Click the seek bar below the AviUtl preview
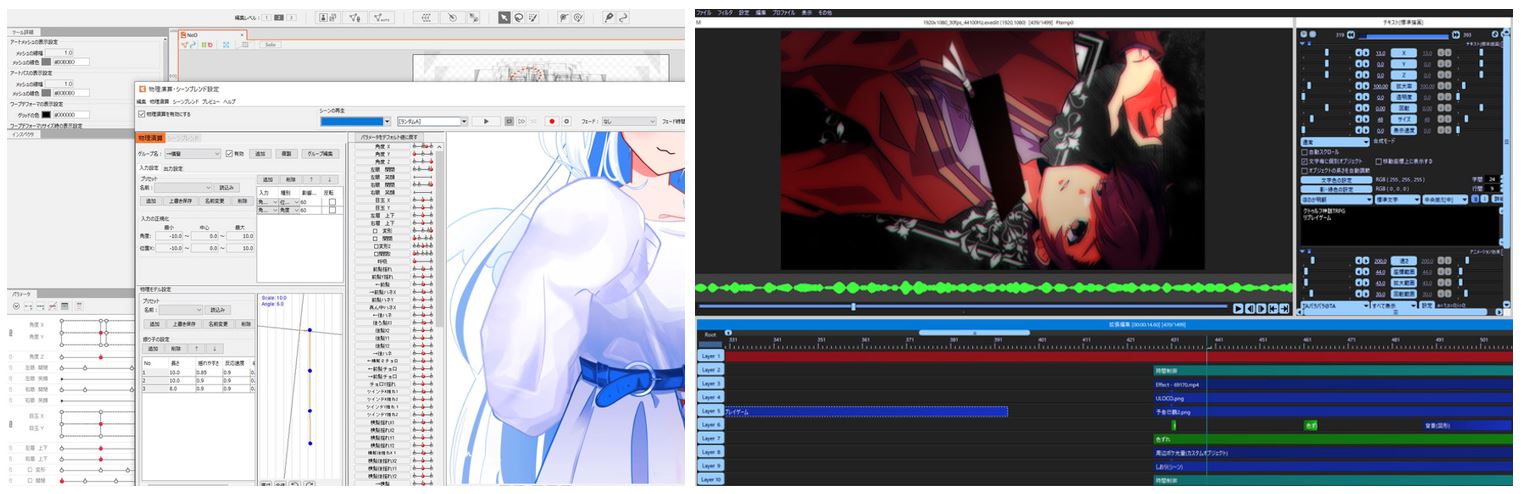This screenshot has height=494, width=1523. pos(963,306)
